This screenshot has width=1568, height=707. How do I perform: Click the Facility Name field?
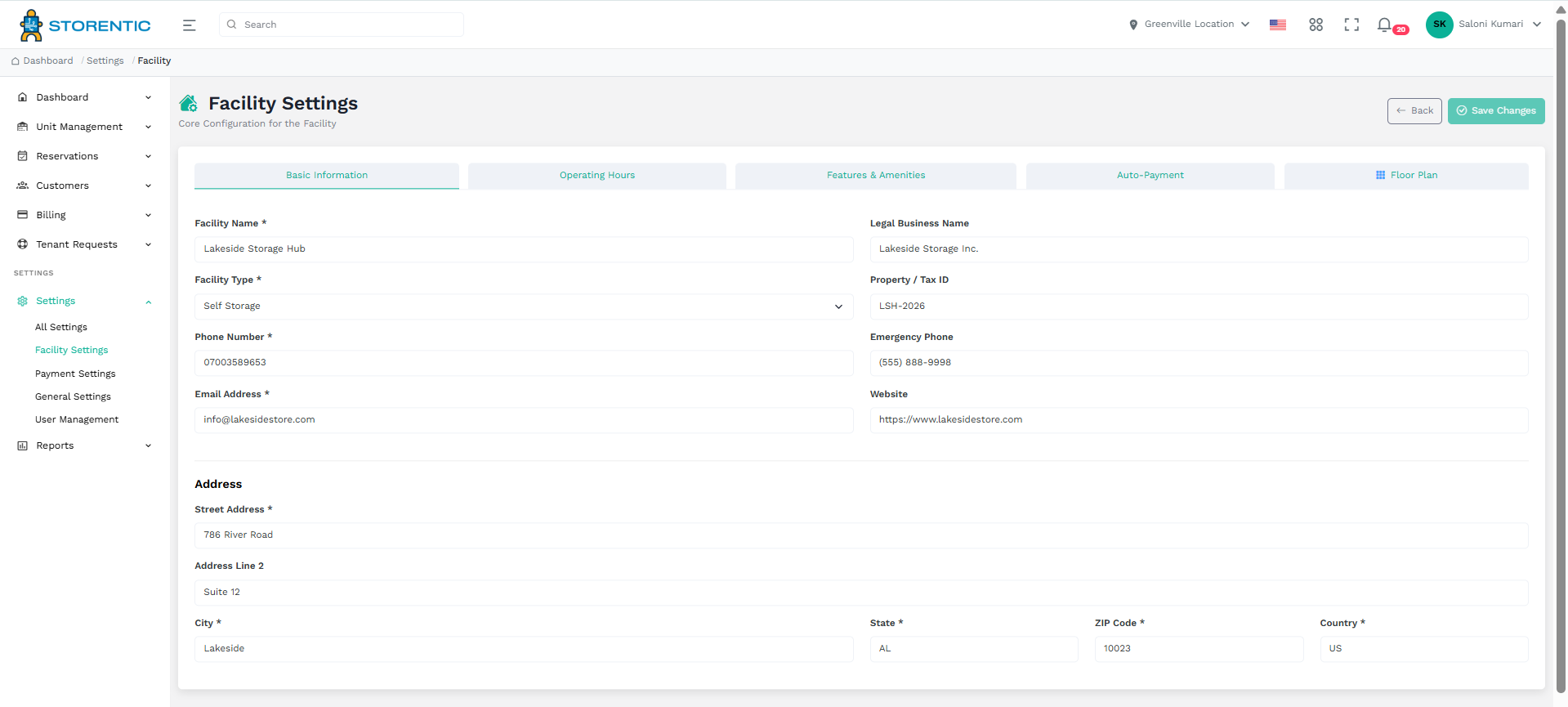click(x=524, y=249)
